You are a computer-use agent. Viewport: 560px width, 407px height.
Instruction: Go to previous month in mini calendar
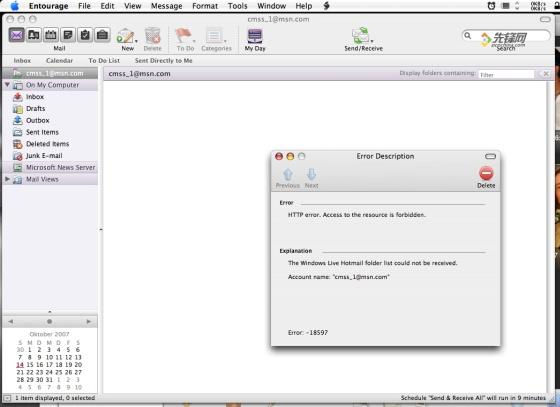pyautogui.click(x=11, y=322)
